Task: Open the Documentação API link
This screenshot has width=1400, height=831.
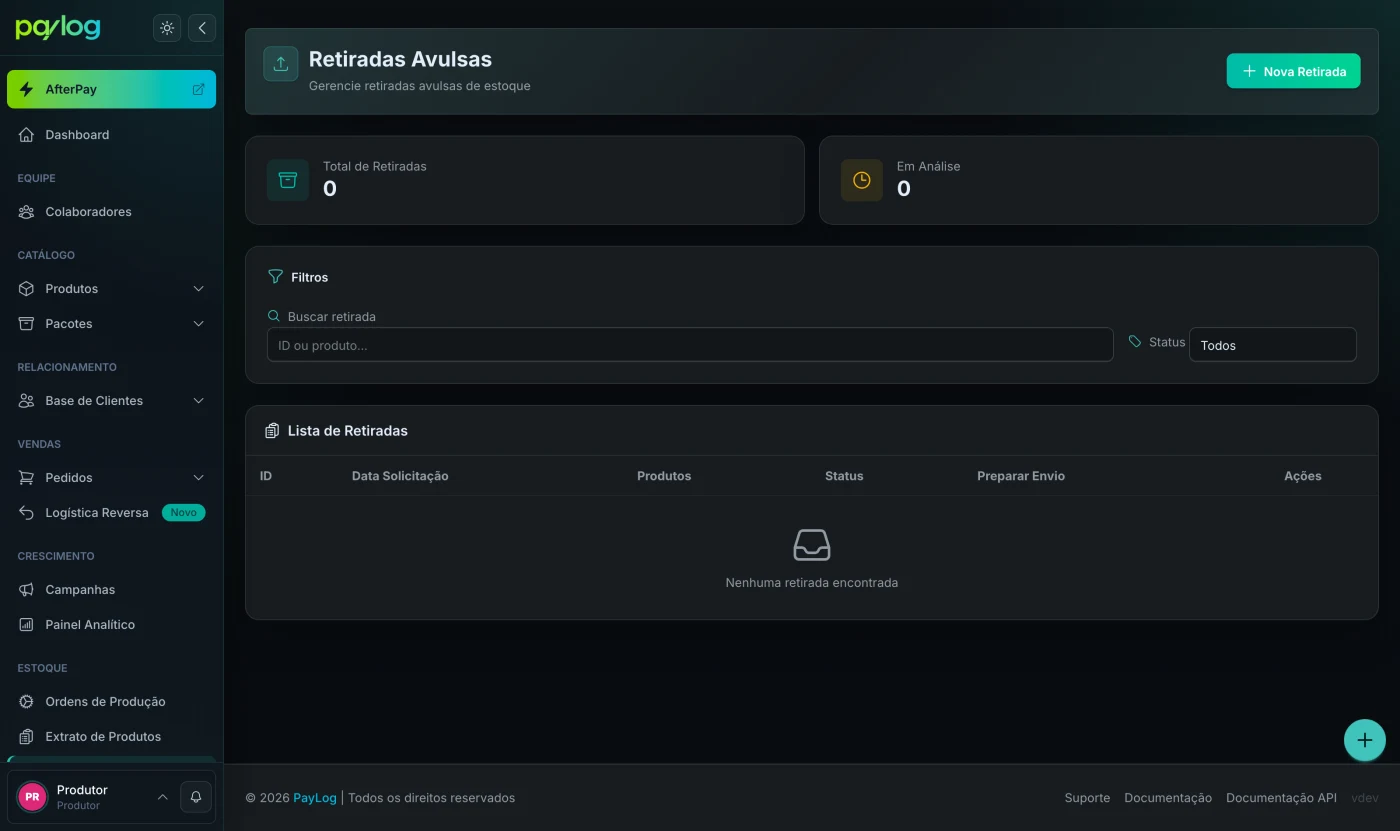Action: pos(1281,798)
